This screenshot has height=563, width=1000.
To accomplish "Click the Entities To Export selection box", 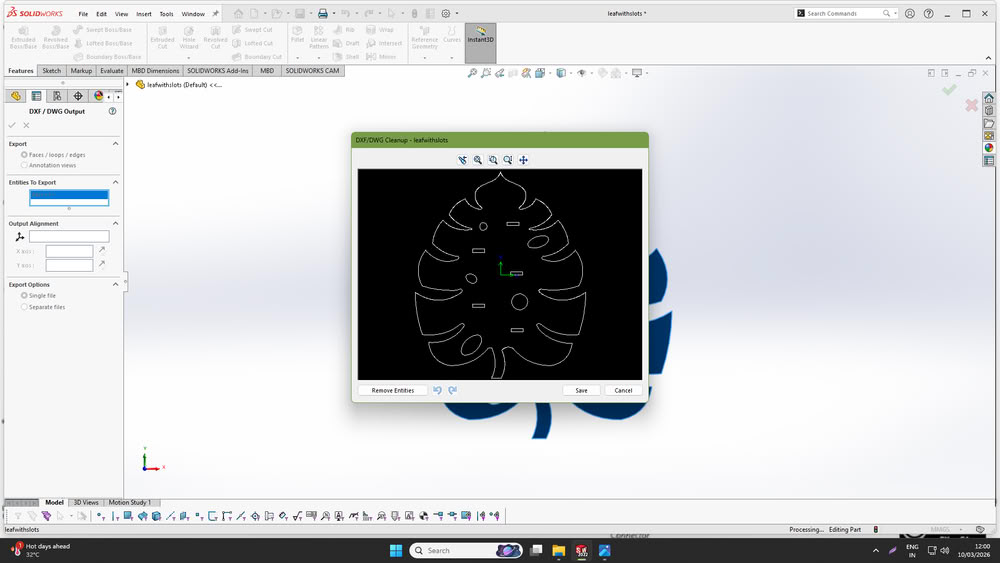I will [69, 198].
